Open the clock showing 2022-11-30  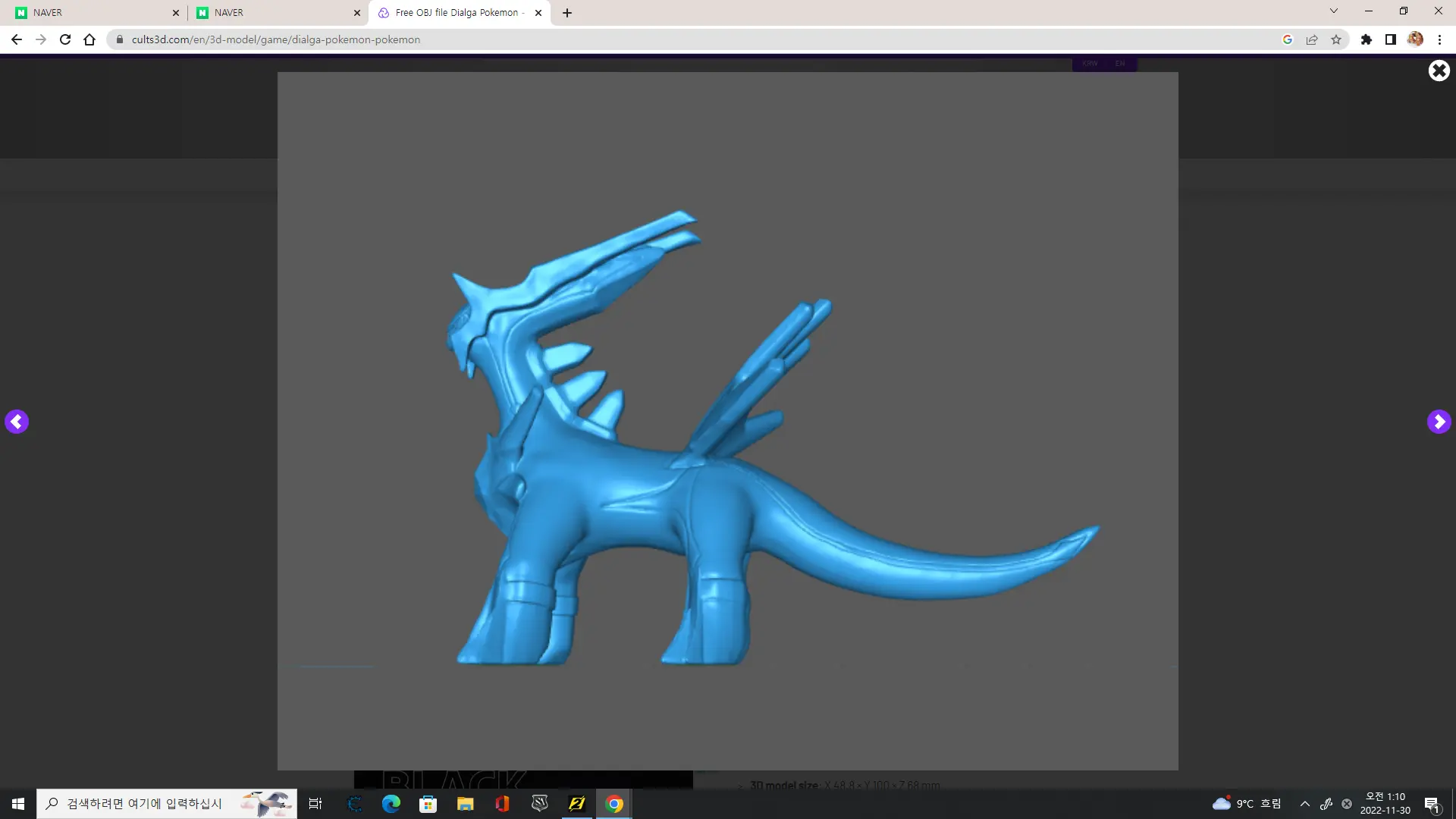point(1385,804)
